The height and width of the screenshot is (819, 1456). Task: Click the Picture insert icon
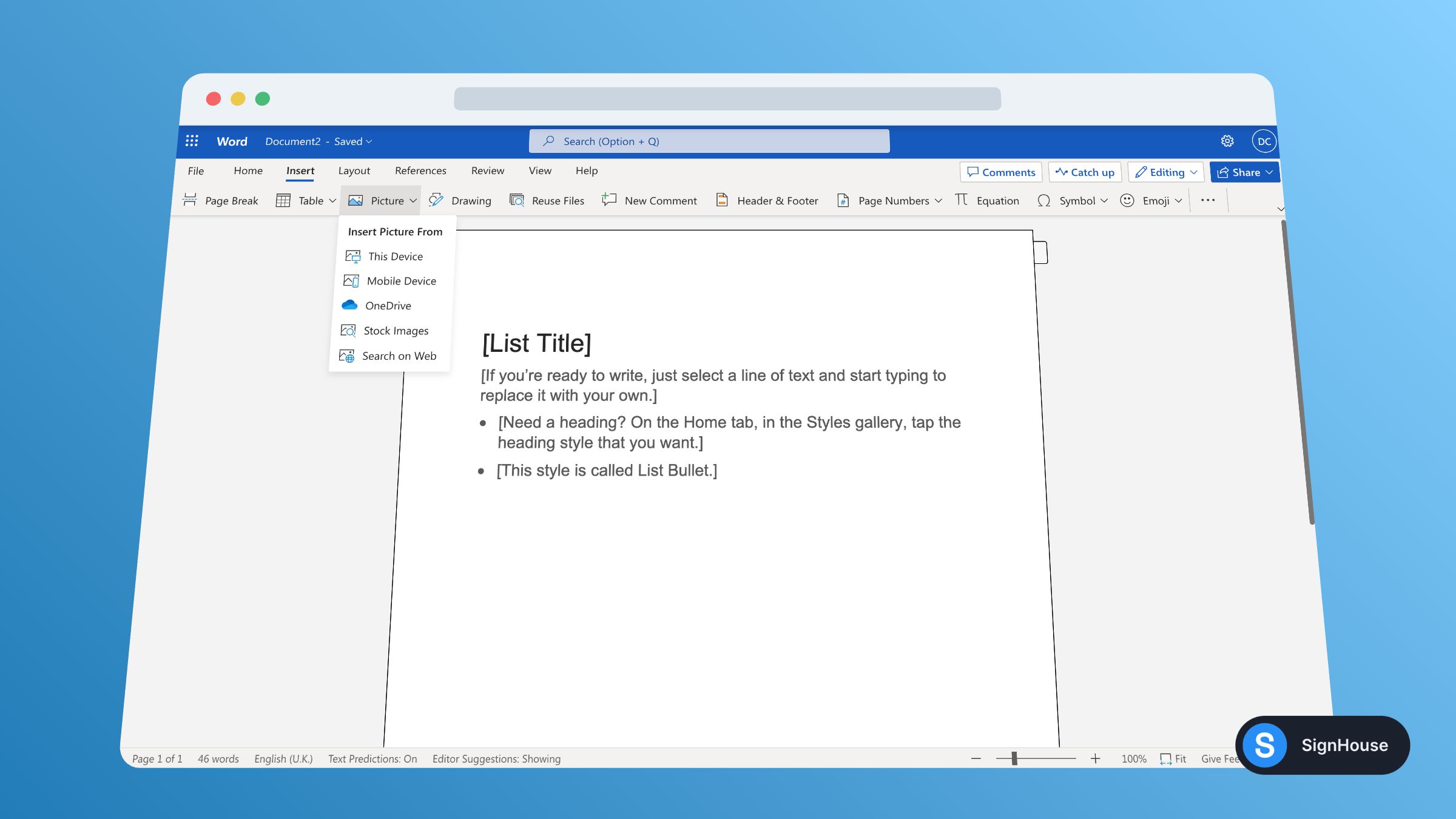click(356, 200)
